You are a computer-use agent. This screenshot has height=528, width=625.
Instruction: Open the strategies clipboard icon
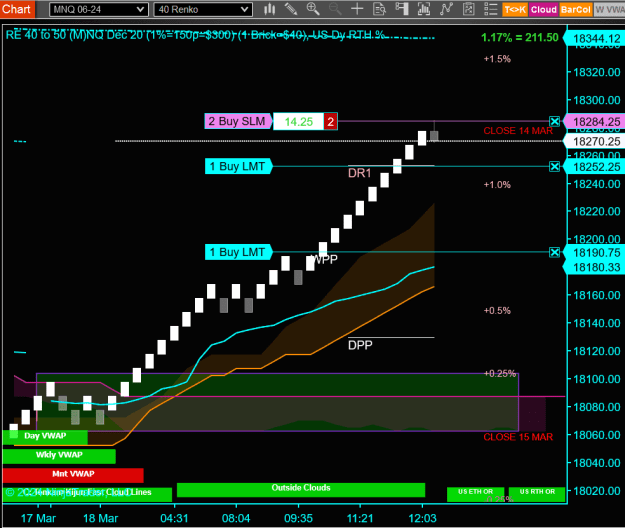[468, 9]
